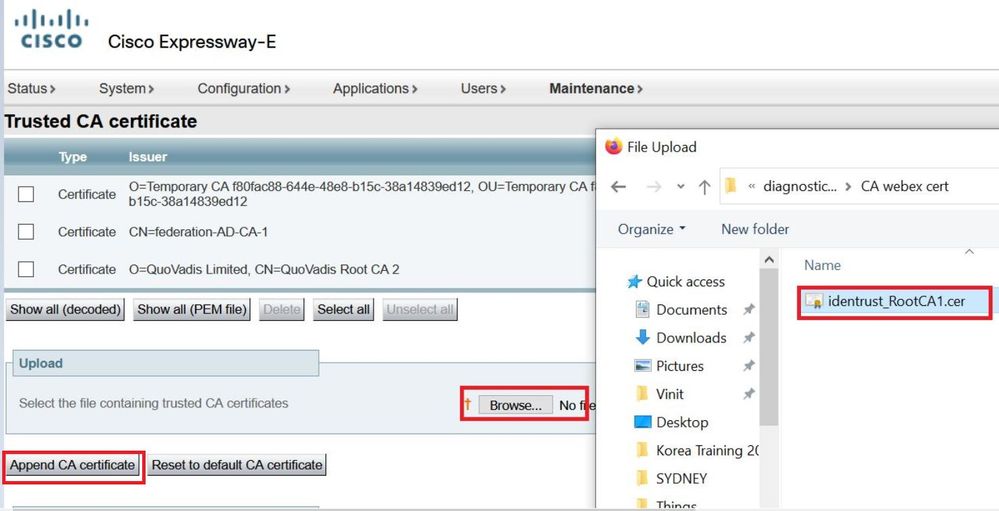This screenshot has width=999, height=511.
Task: Click Append CA certificate button
Action: [73, 465]
